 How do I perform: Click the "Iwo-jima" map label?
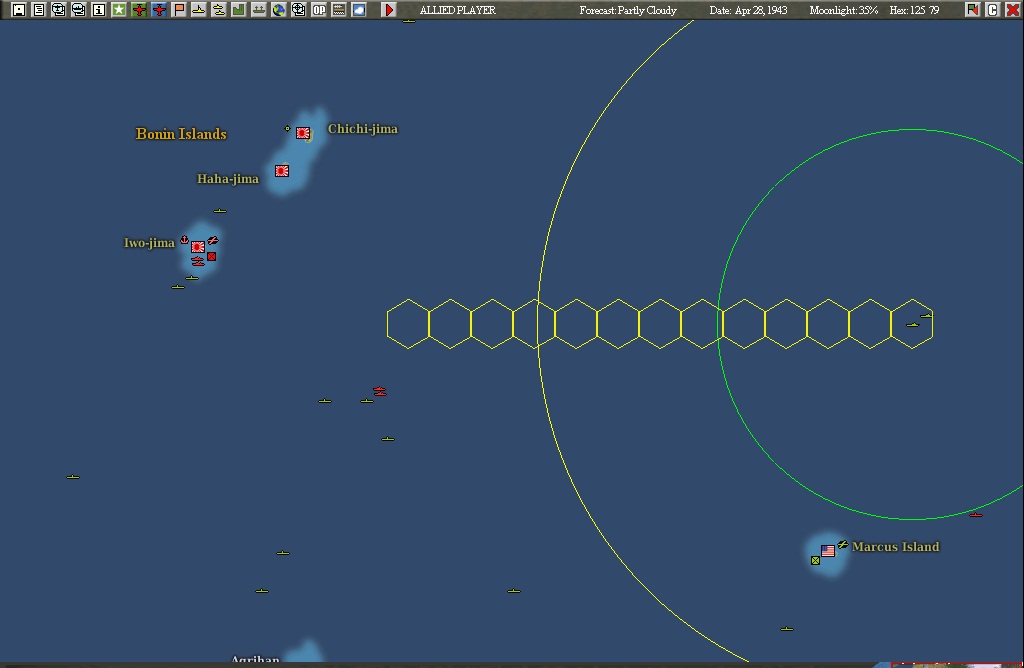150,243
